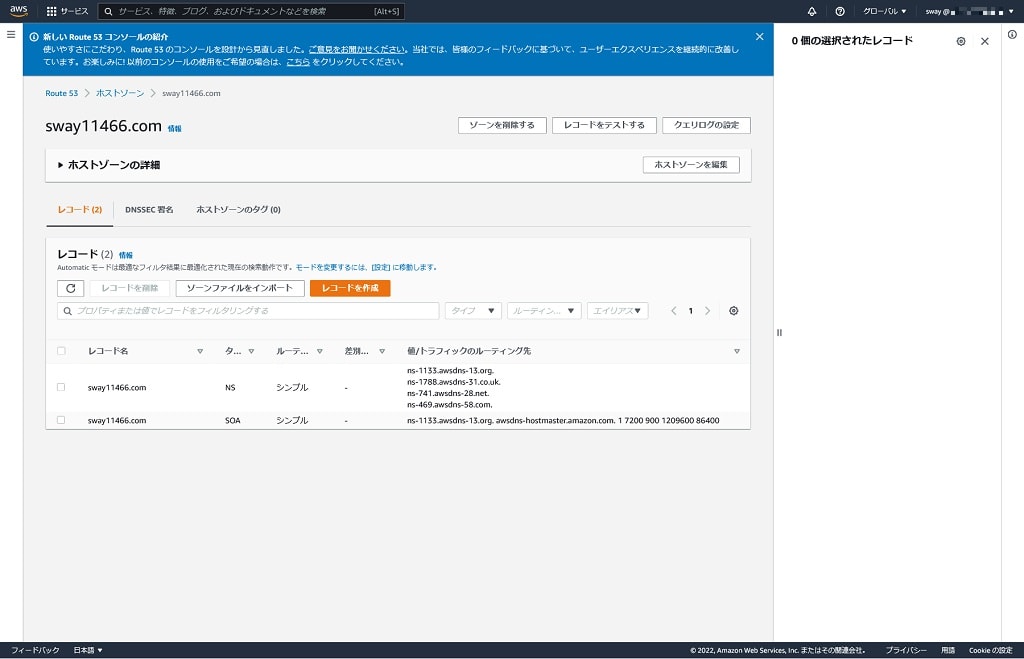
Task: Click the SOA type cell
Action: coord(232,421)
